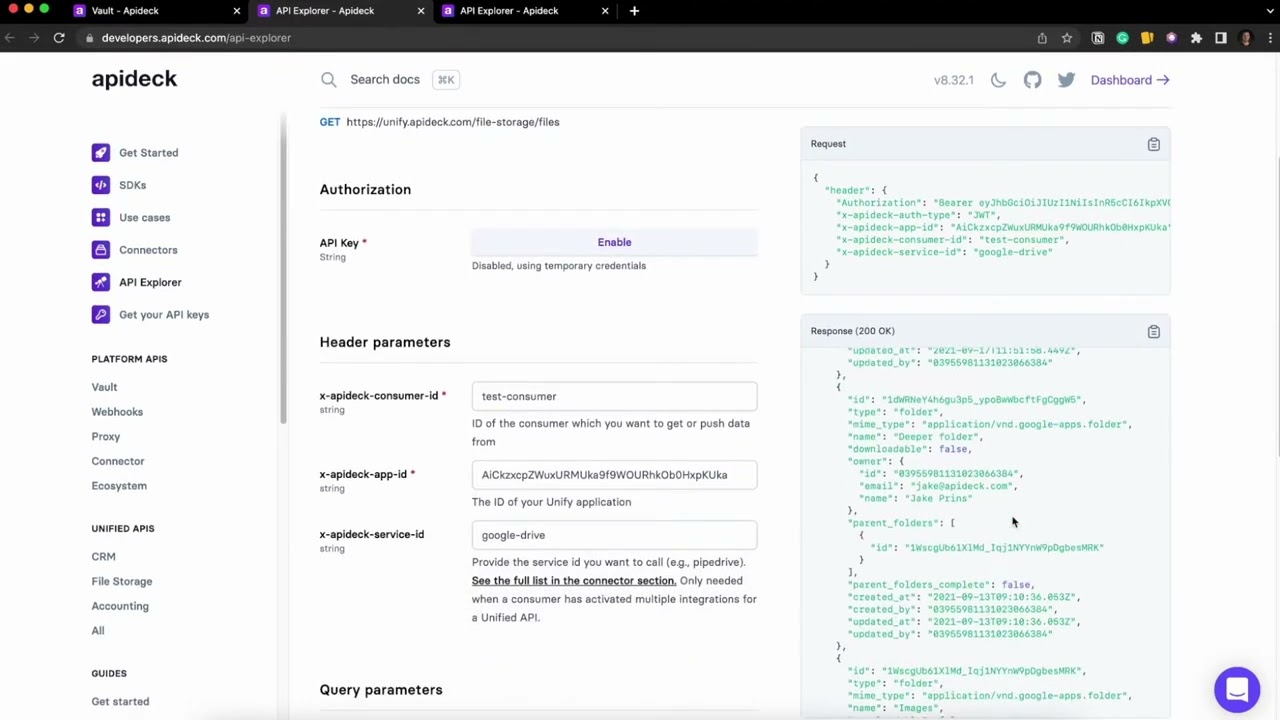
Task: Open the All unified APIs item
Action: point(98,631)
